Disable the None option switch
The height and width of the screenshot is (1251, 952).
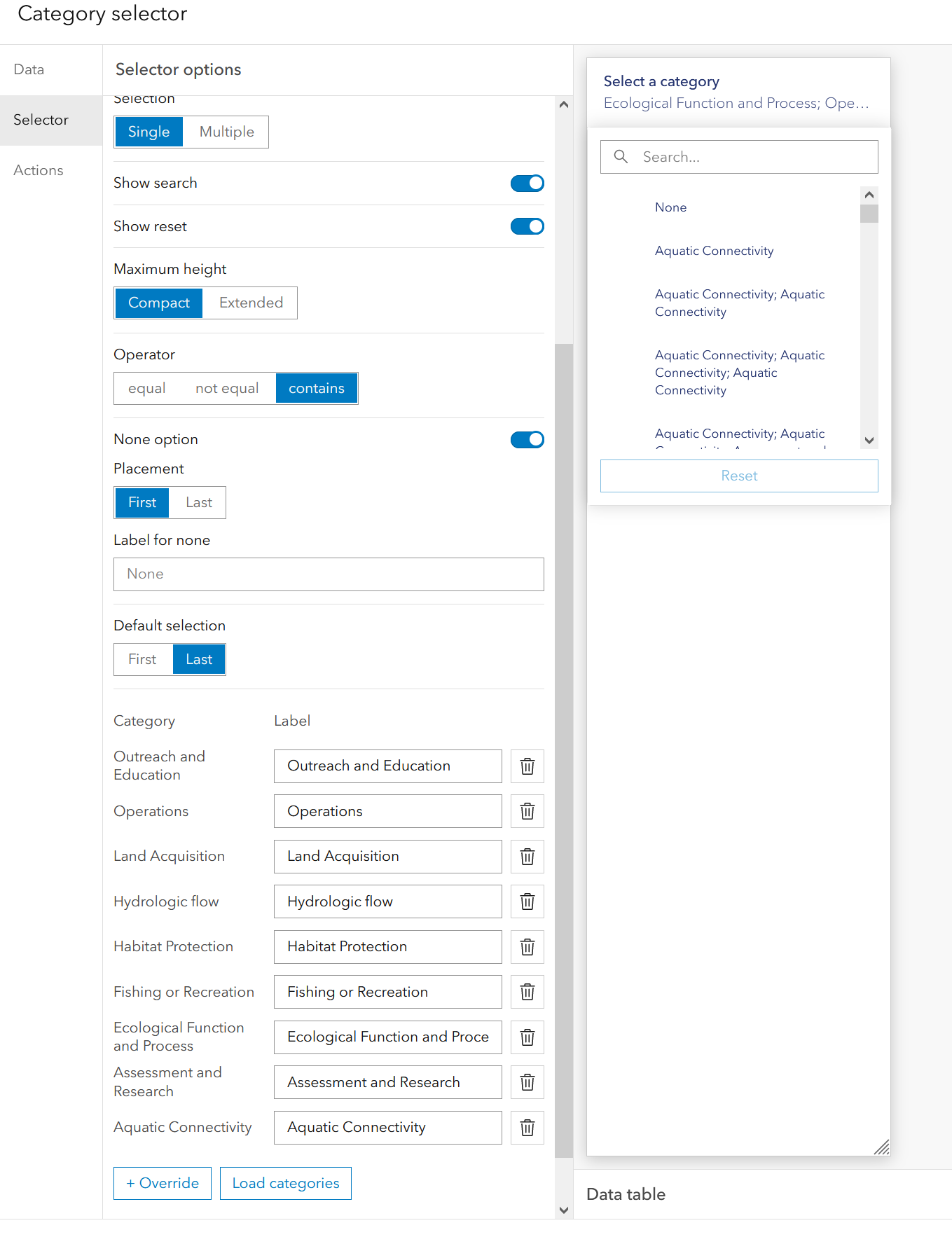pyautogui.click(x=527, y=439)
